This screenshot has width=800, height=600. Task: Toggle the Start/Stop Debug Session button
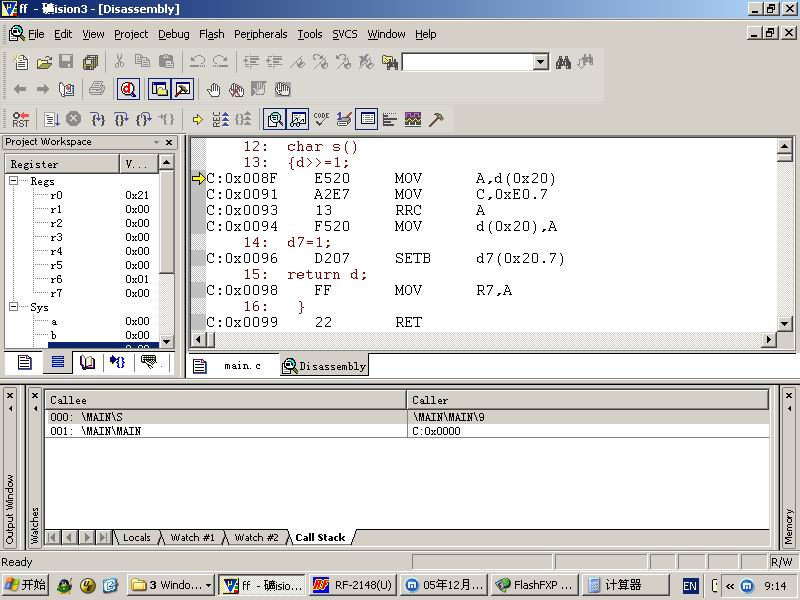(x=128, y=89)
